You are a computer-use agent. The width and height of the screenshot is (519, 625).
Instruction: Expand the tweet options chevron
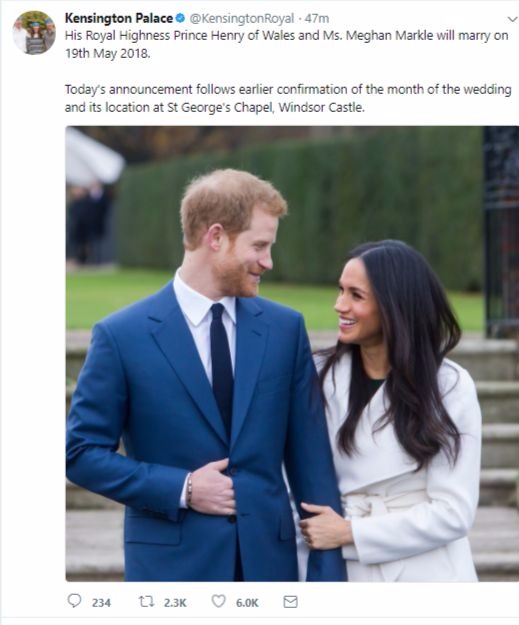pyautogui.click(x=512, y=19)
